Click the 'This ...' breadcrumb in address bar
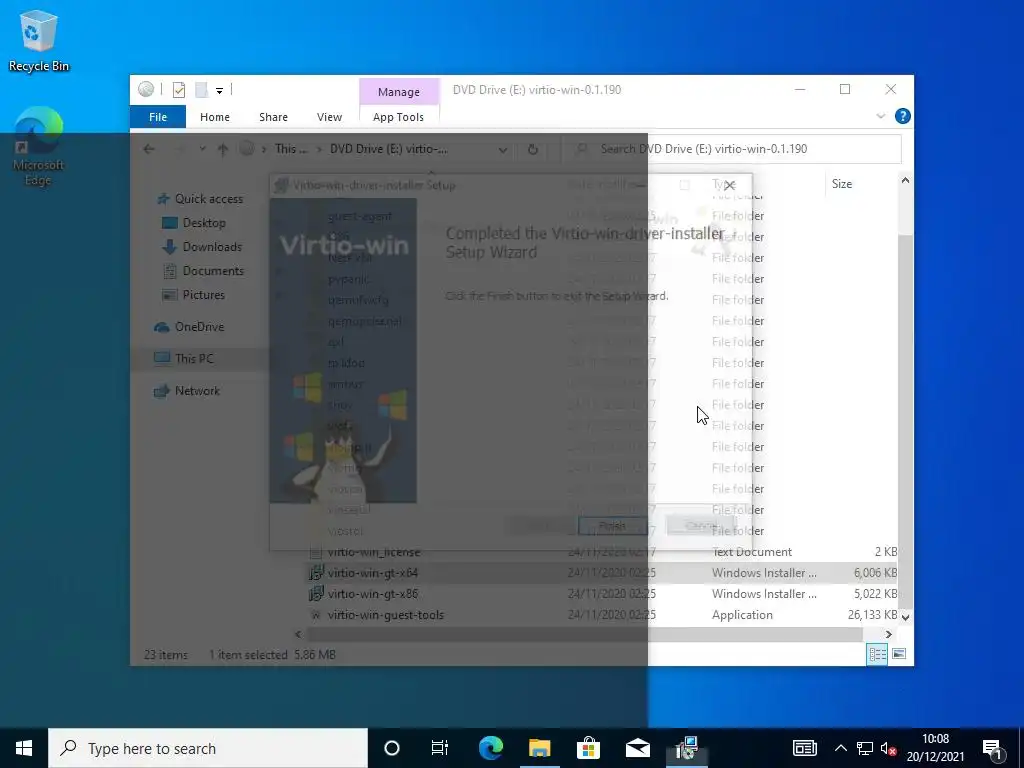1024x768 pixels. point(291,149)
